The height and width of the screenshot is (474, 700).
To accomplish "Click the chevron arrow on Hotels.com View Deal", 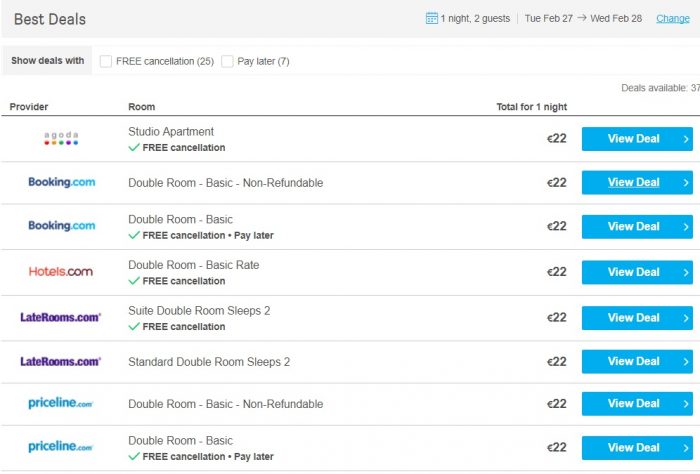I will pyautogui.click(x=686, y=272).
